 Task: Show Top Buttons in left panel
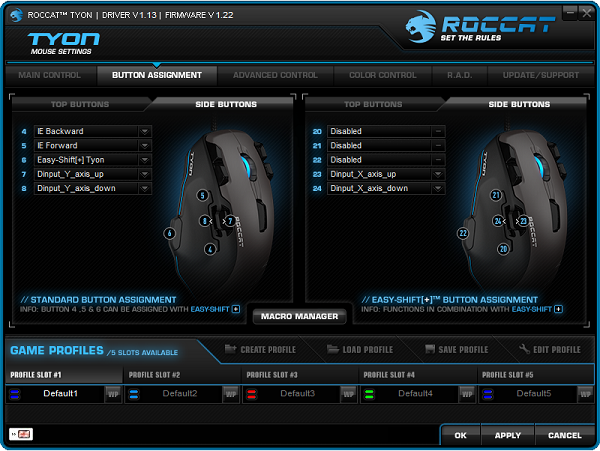(x=80, y=104)
